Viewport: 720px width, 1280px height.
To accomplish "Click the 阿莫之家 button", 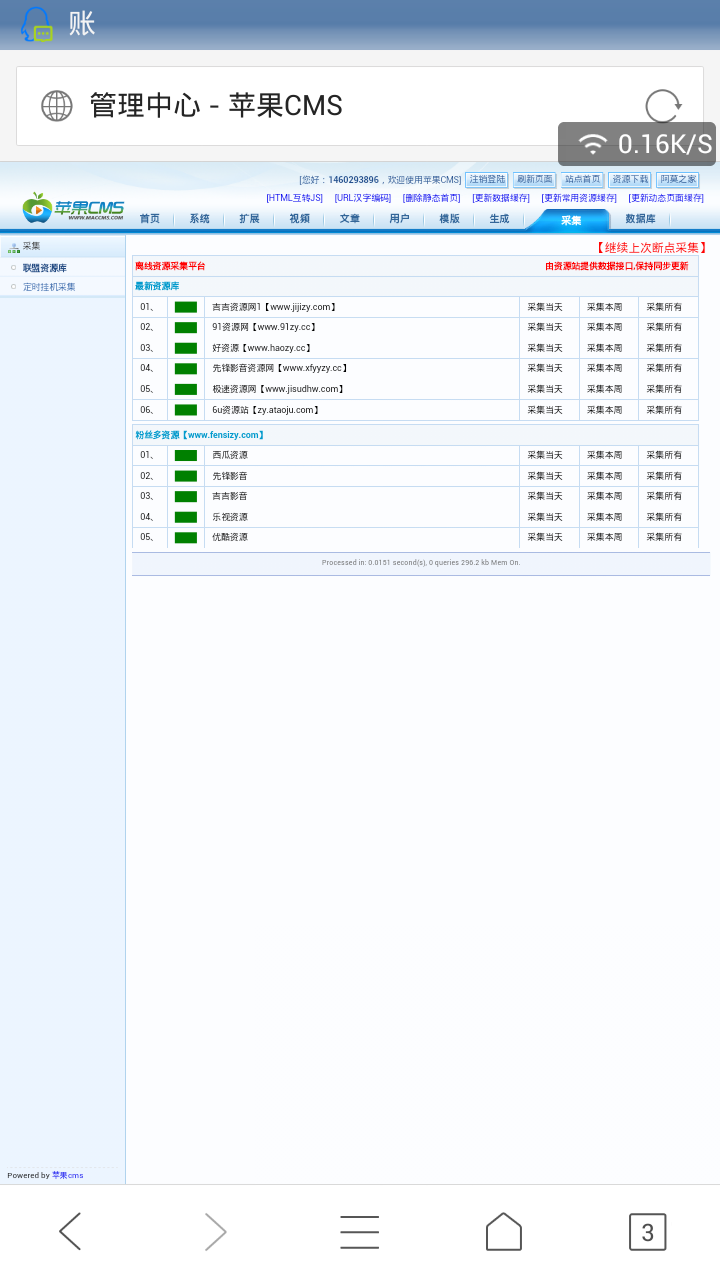I will pos(678,180).
